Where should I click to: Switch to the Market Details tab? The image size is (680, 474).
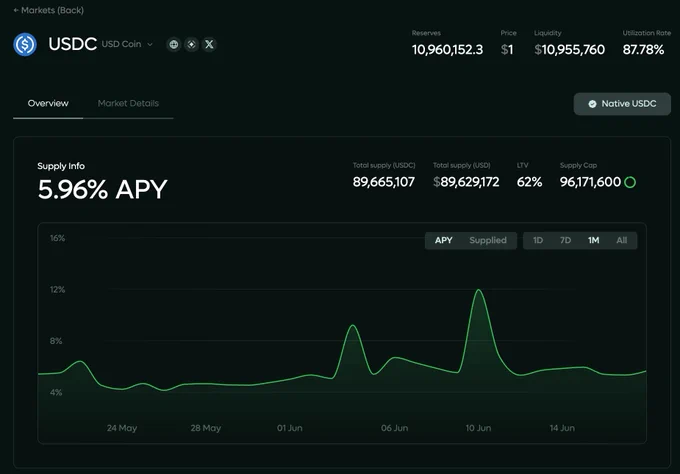click(128, 103)
